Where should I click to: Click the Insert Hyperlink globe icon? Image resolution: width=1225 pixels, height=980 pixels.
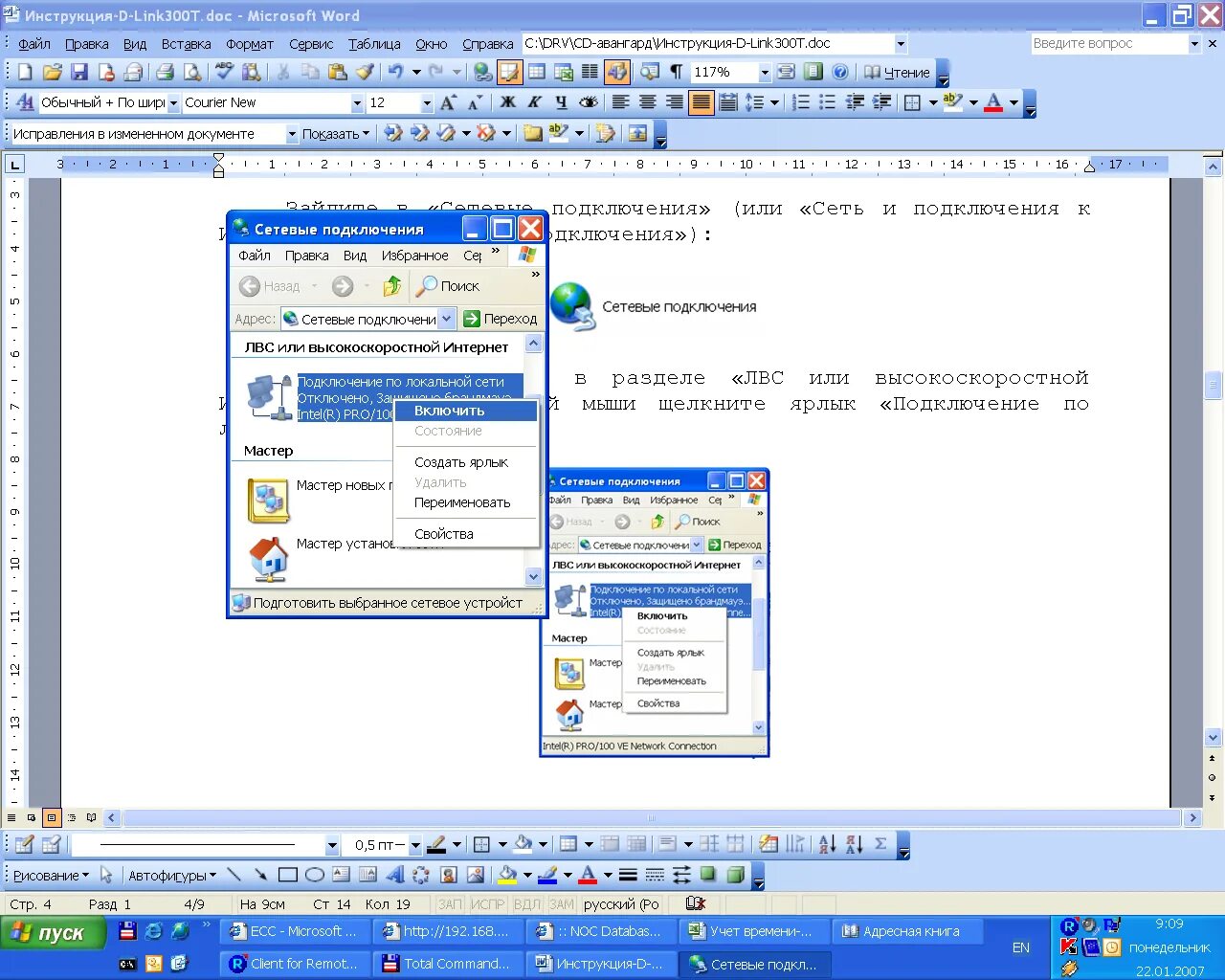483,72
